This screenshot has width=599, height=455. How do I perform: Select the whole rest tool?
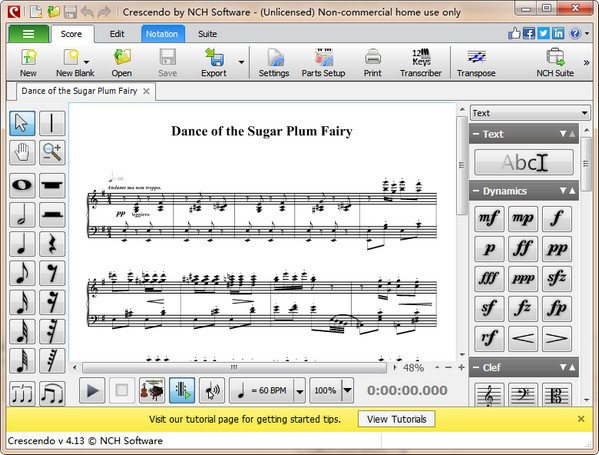(x=52, y=185)
